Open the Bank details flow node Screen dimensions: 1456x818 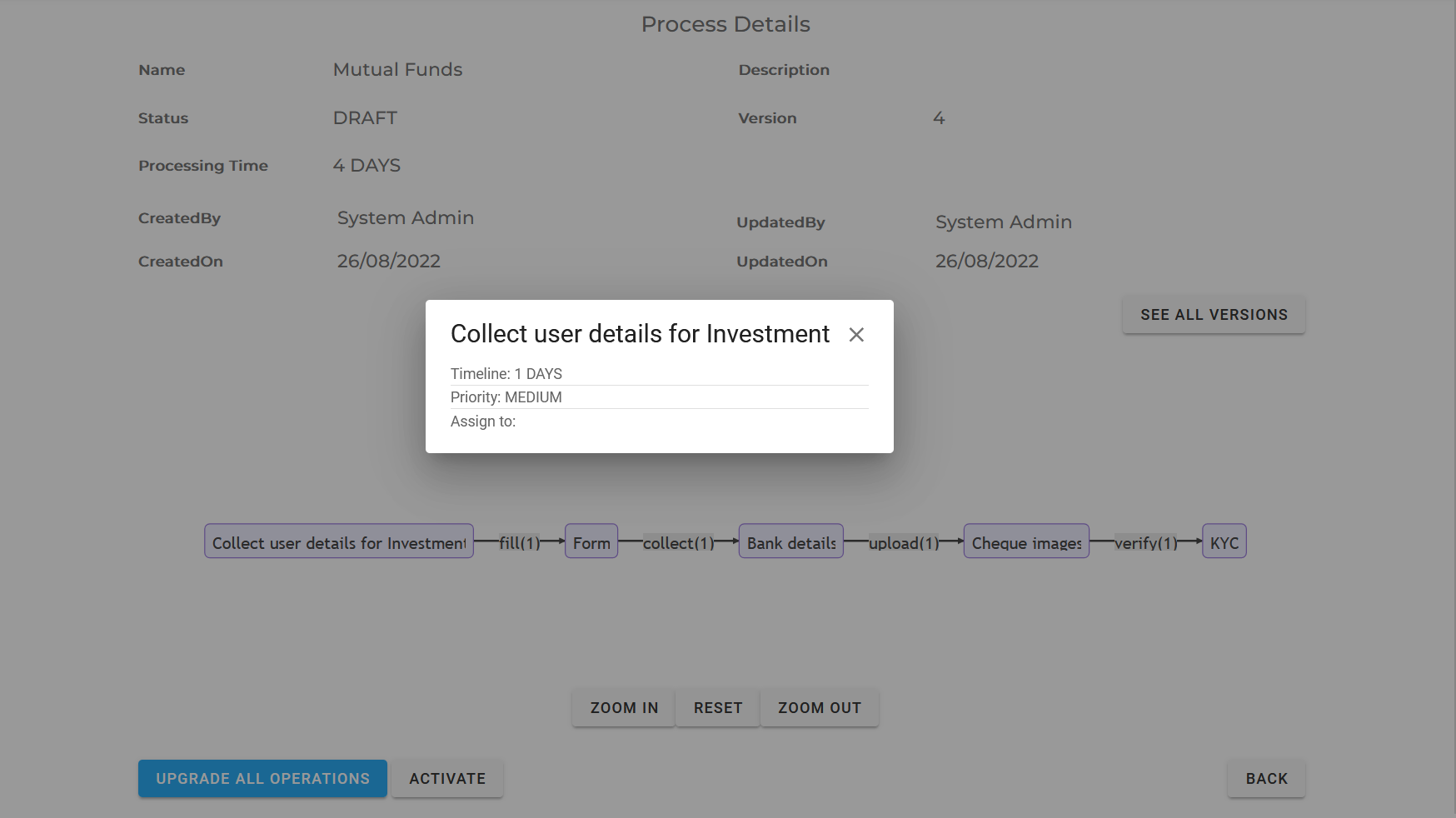click(x=790, y=542)
